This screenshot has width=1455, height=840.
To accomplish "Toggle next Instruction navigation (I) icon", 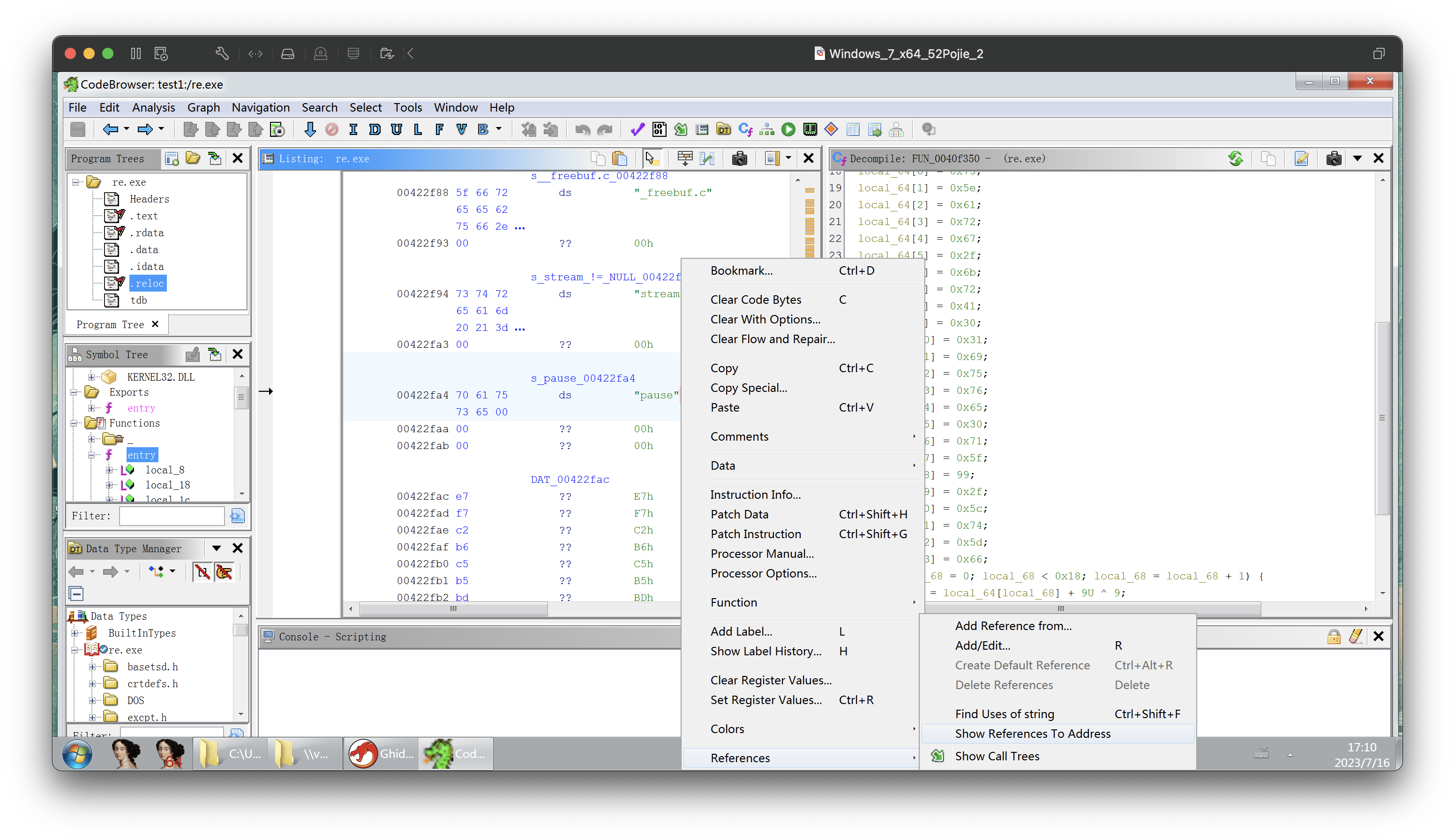I will pyautogui.click(x=353, y=130).
